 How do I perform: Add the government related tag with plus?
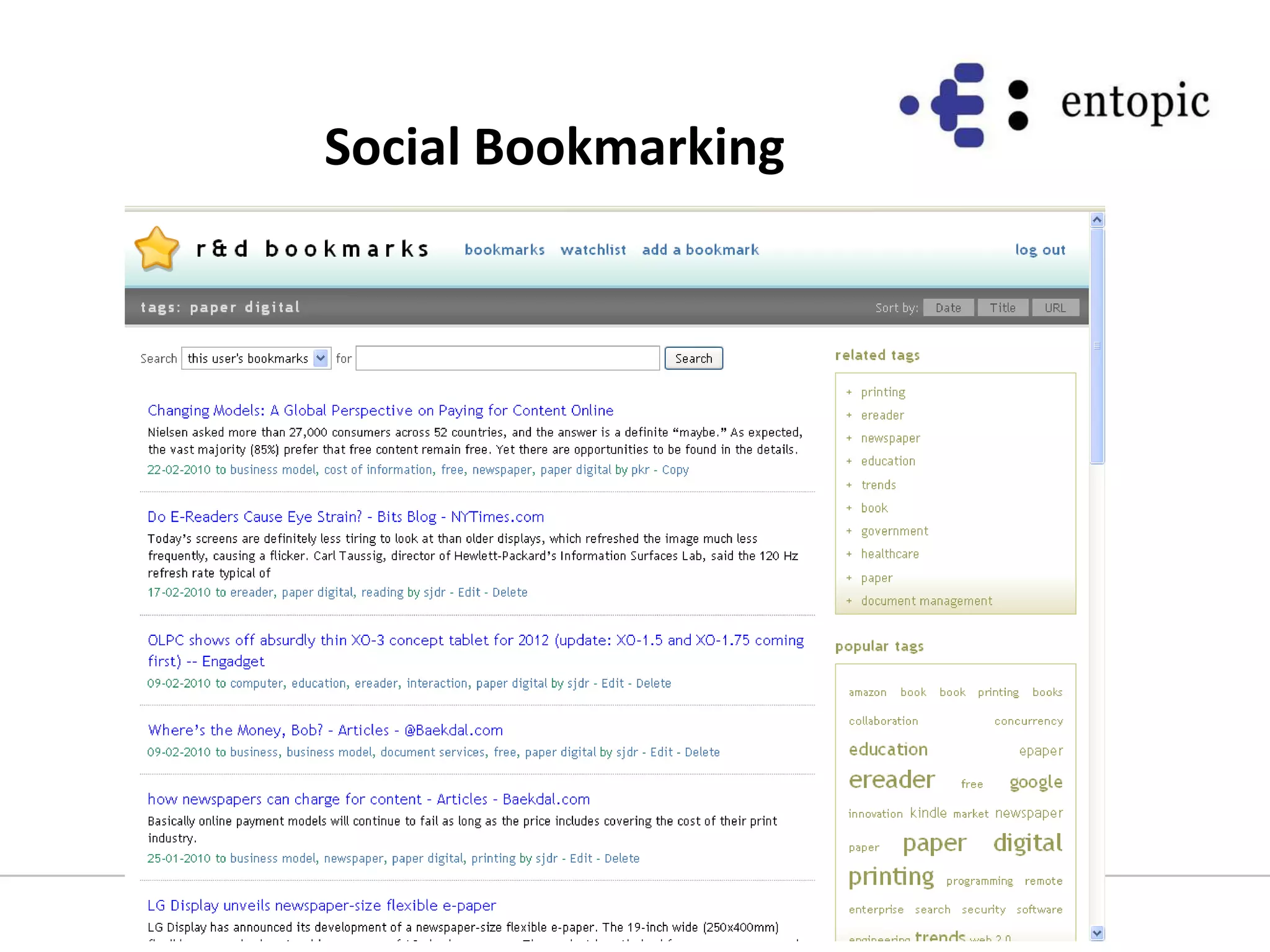tap(849, 531)
